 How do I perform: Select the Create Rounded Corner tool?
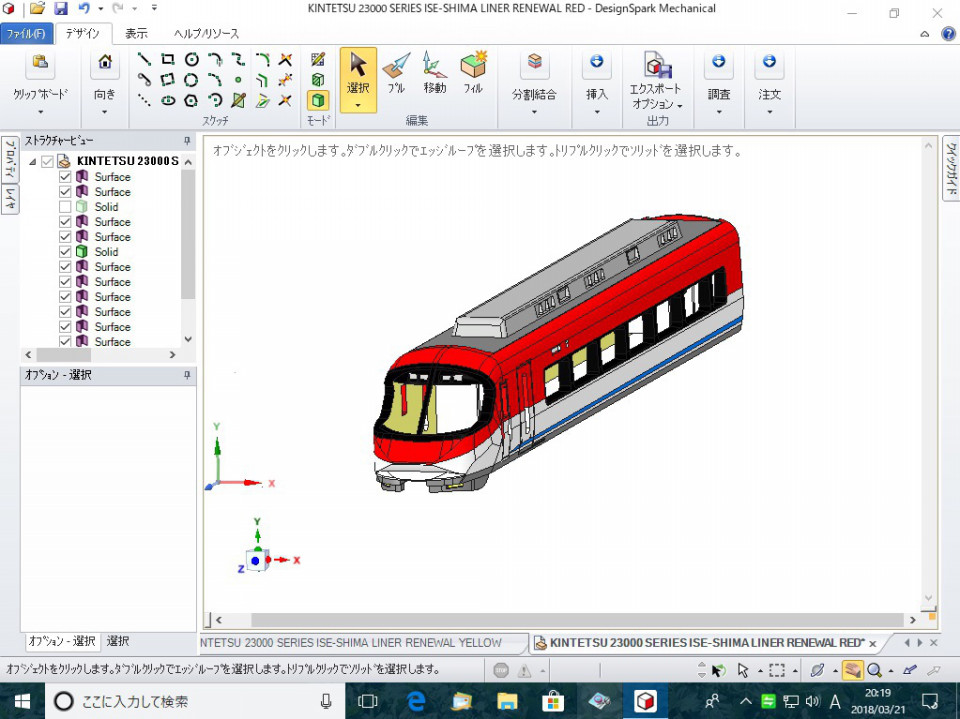click(263, 59)
